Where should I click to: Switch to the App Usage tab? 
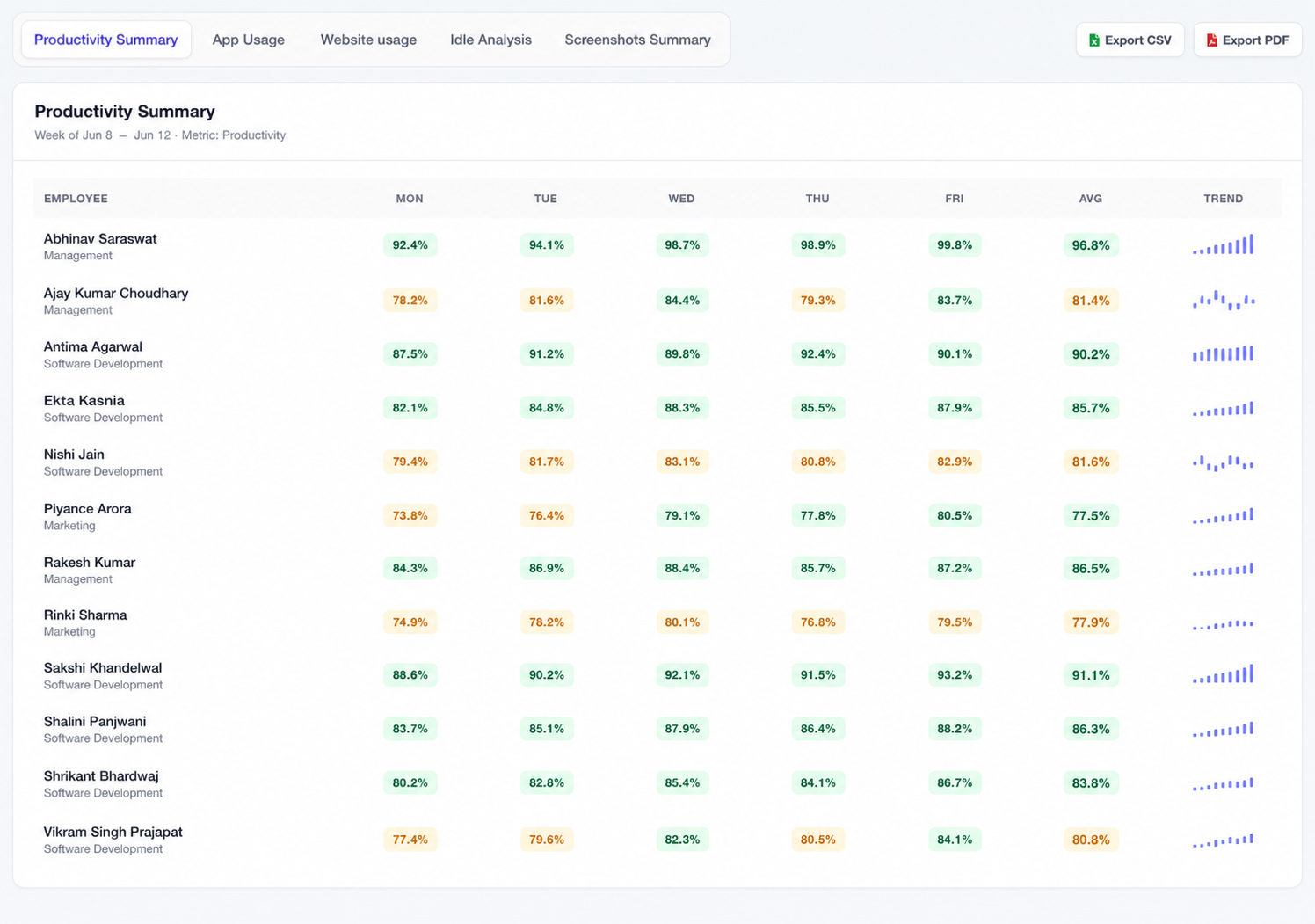(x=249, y=40)
